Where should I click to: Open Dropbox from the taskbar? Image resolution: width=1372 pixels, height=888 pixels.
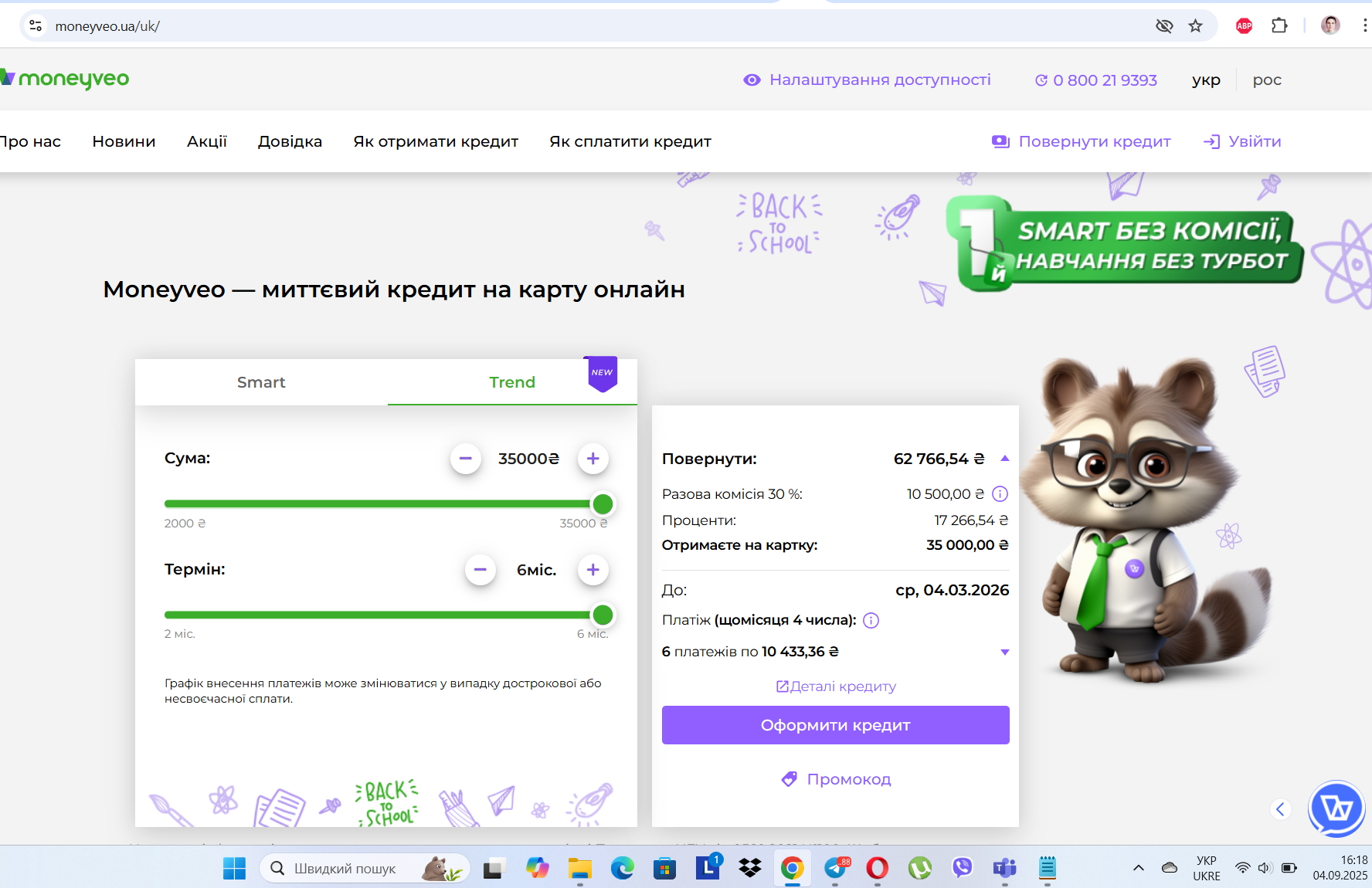click(x=749, y=869)
